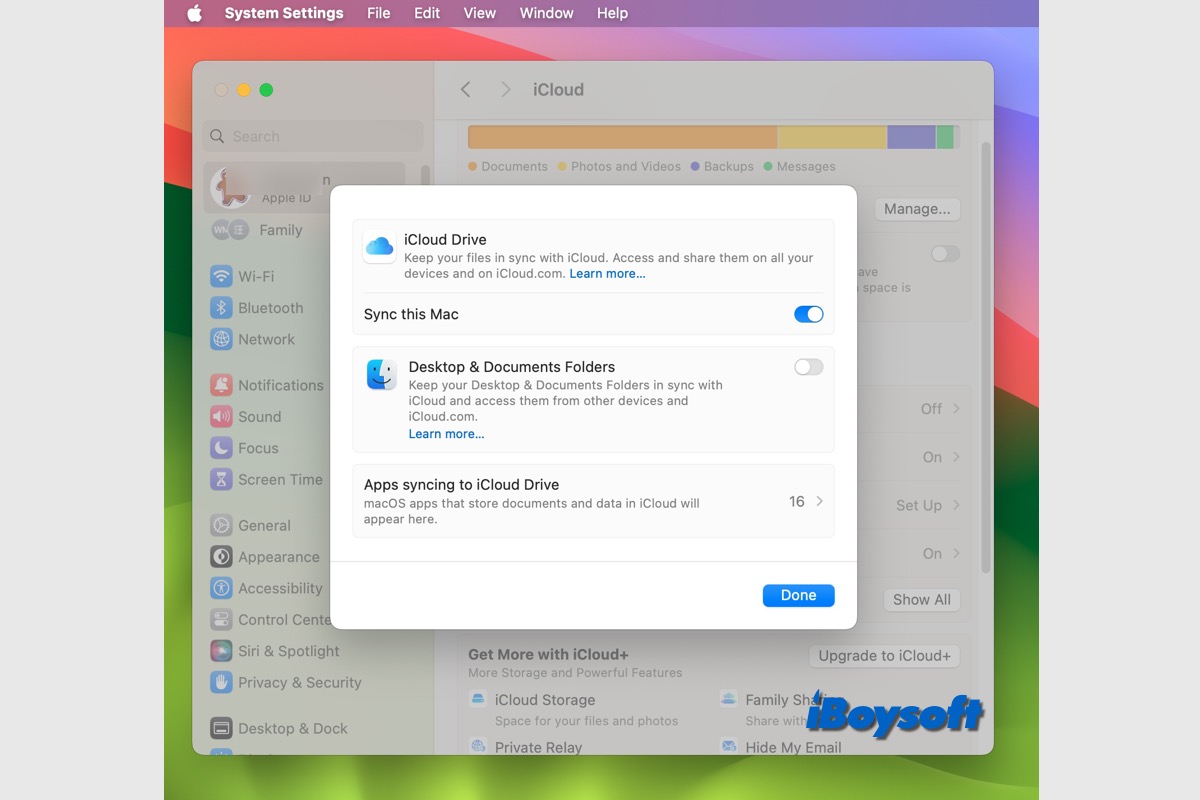Viewport: 1200px width, 800px height.
Task: Open the Help menu
Action: tap(612, 13)
